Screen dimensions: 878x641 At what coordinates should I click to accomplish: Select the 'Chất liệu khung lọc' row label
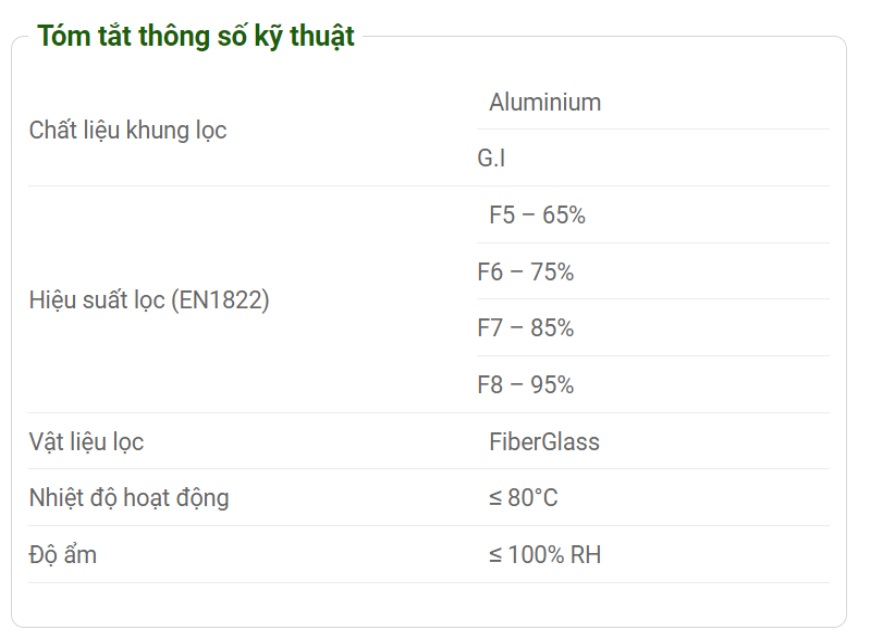pyautogui.click(x=127, y=130)
